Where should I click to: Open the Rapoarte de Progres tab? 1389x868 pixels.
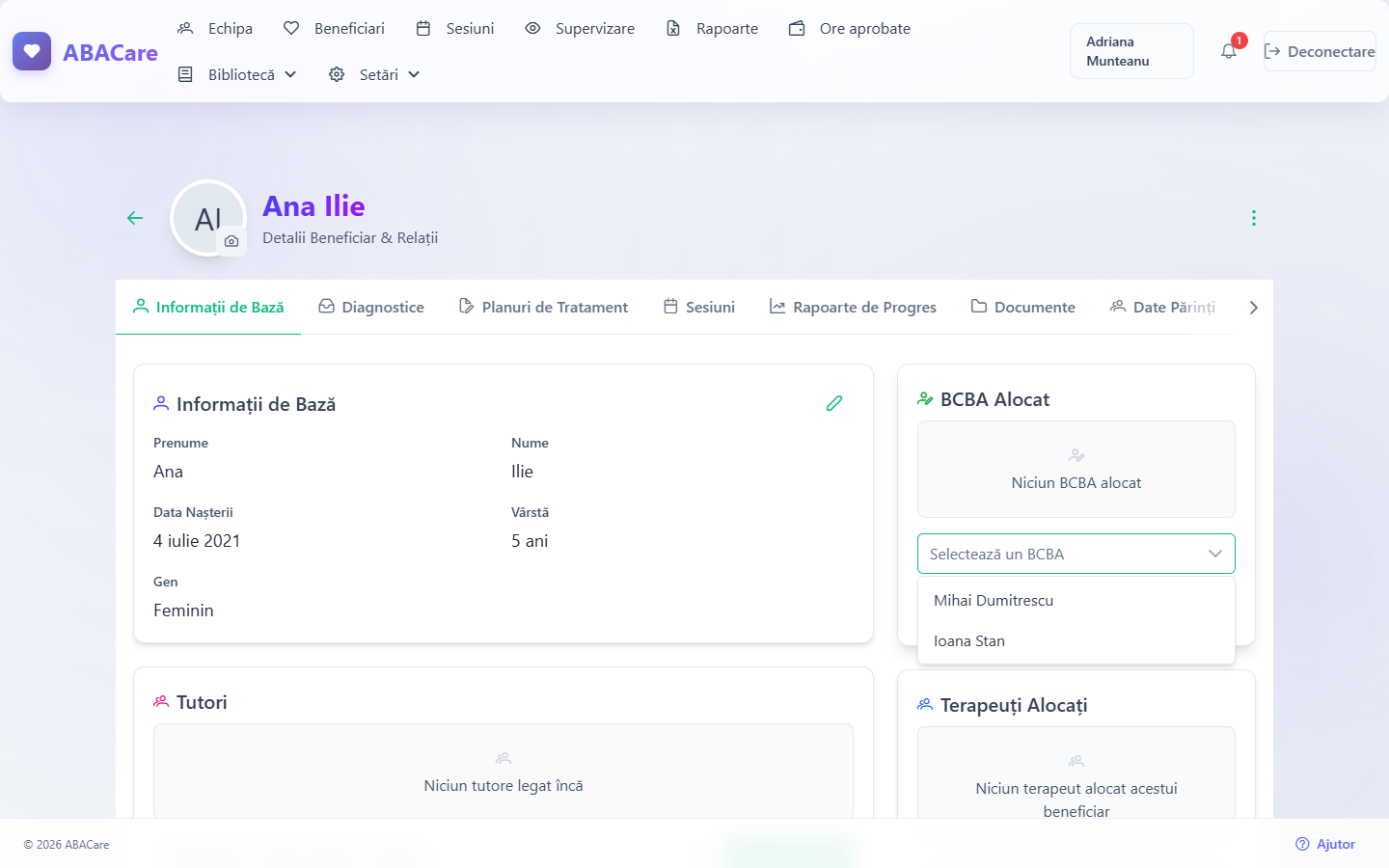[853, 307]
